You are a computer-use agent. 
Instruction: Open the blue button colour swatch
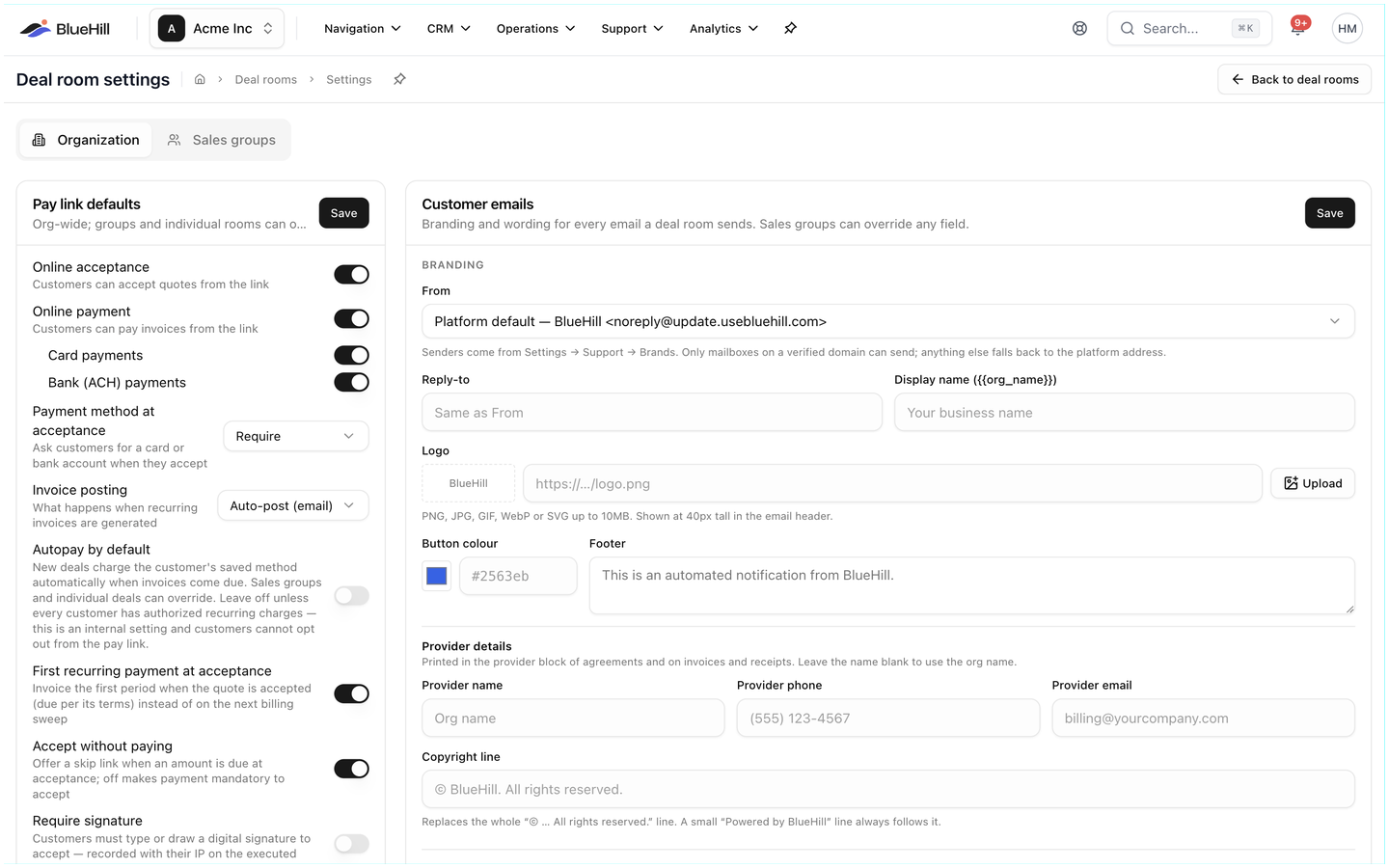point(437,576)
